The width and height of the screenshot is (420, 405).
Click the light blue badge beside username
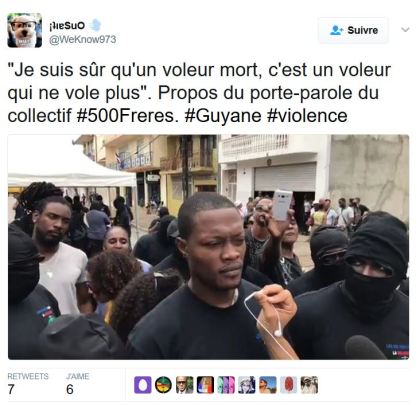click(x=95, y=25)
